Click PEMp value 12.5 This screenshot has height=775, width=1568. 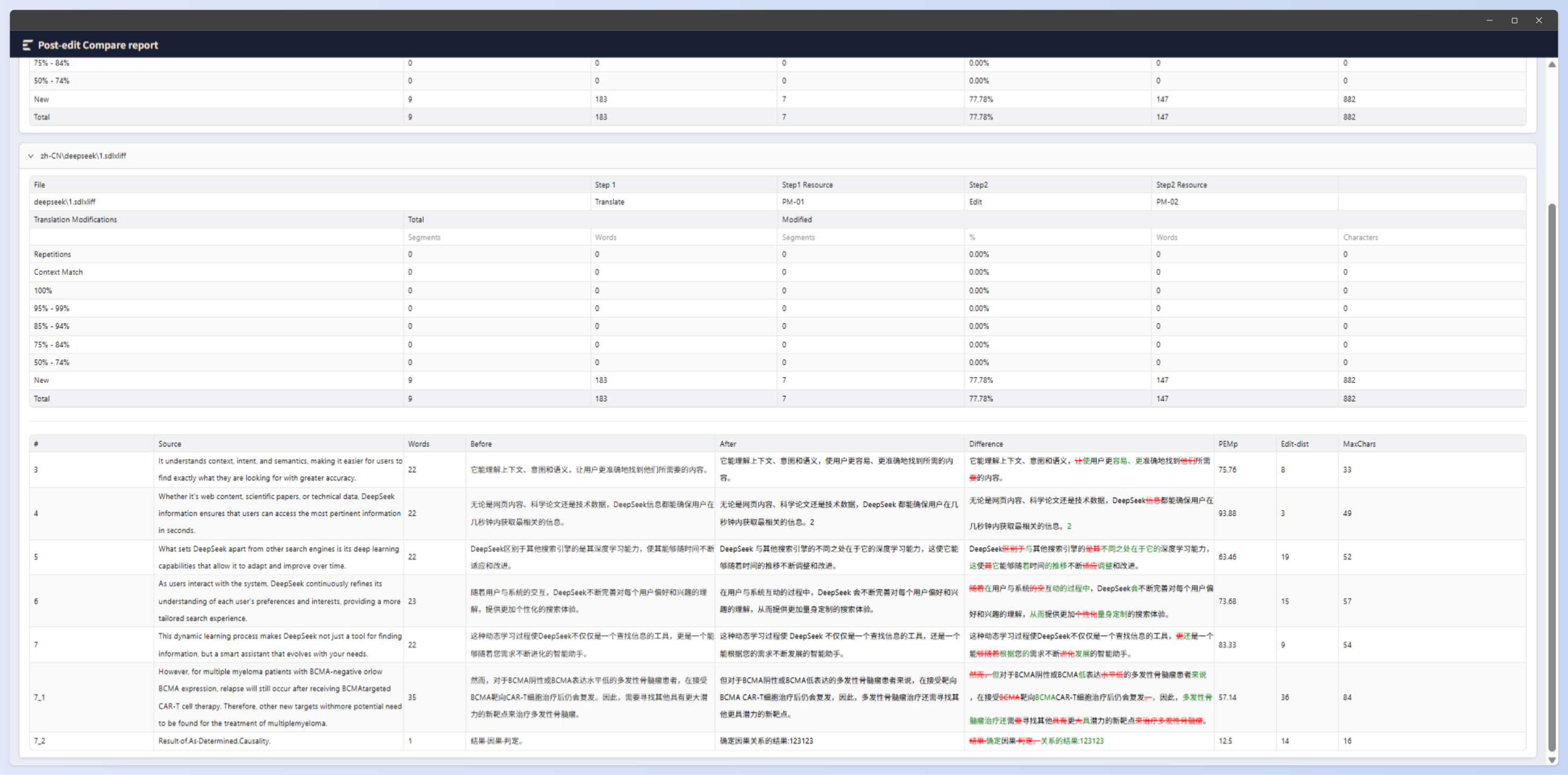(x=1225, y=741)
